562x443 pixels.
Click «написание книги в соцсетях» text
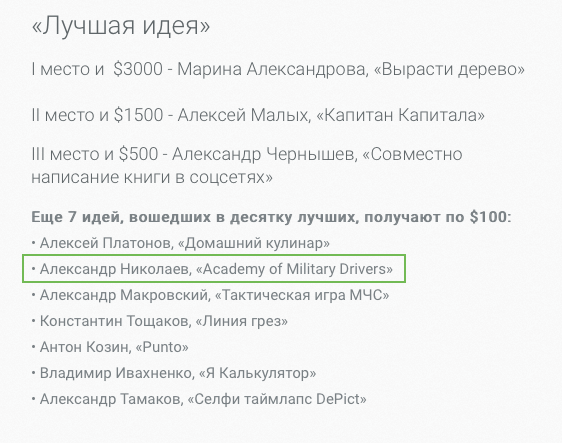coord(152,177)
